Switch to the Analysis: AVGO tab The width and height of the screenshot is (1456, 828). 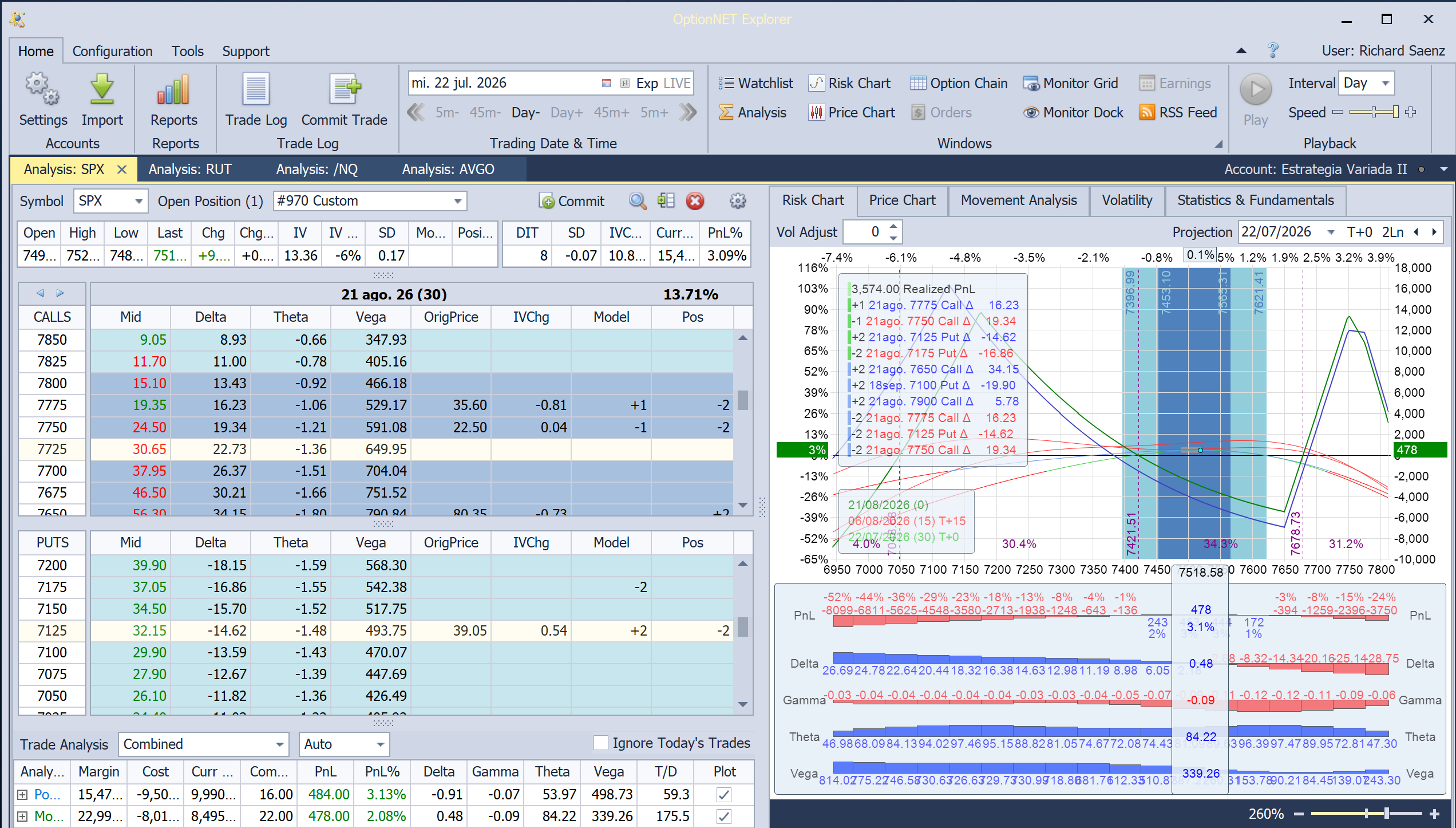tap(448, 169)
